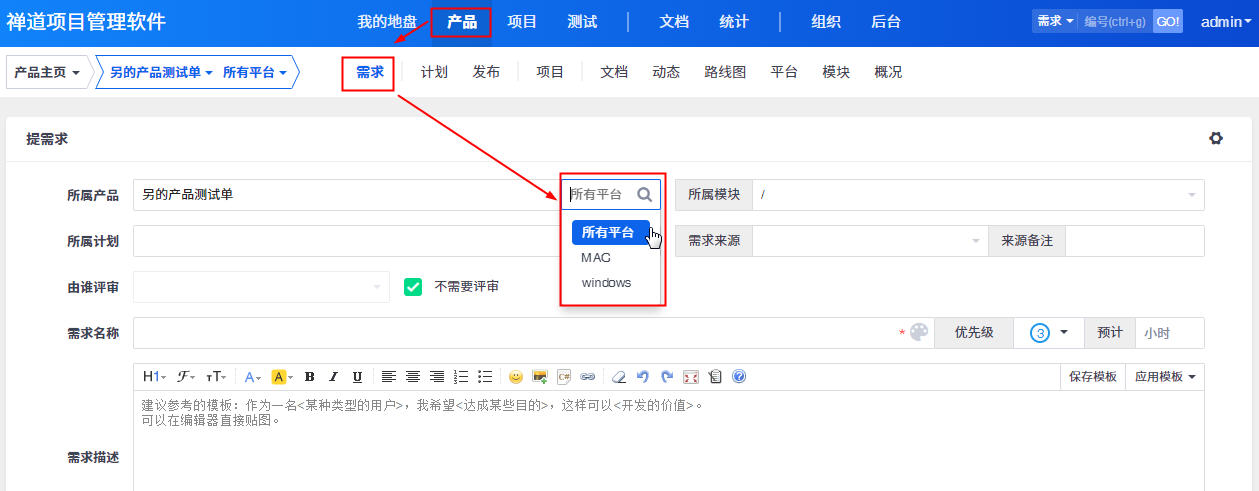
Task: Choose windows from the platform list
Action: (607, 283)
